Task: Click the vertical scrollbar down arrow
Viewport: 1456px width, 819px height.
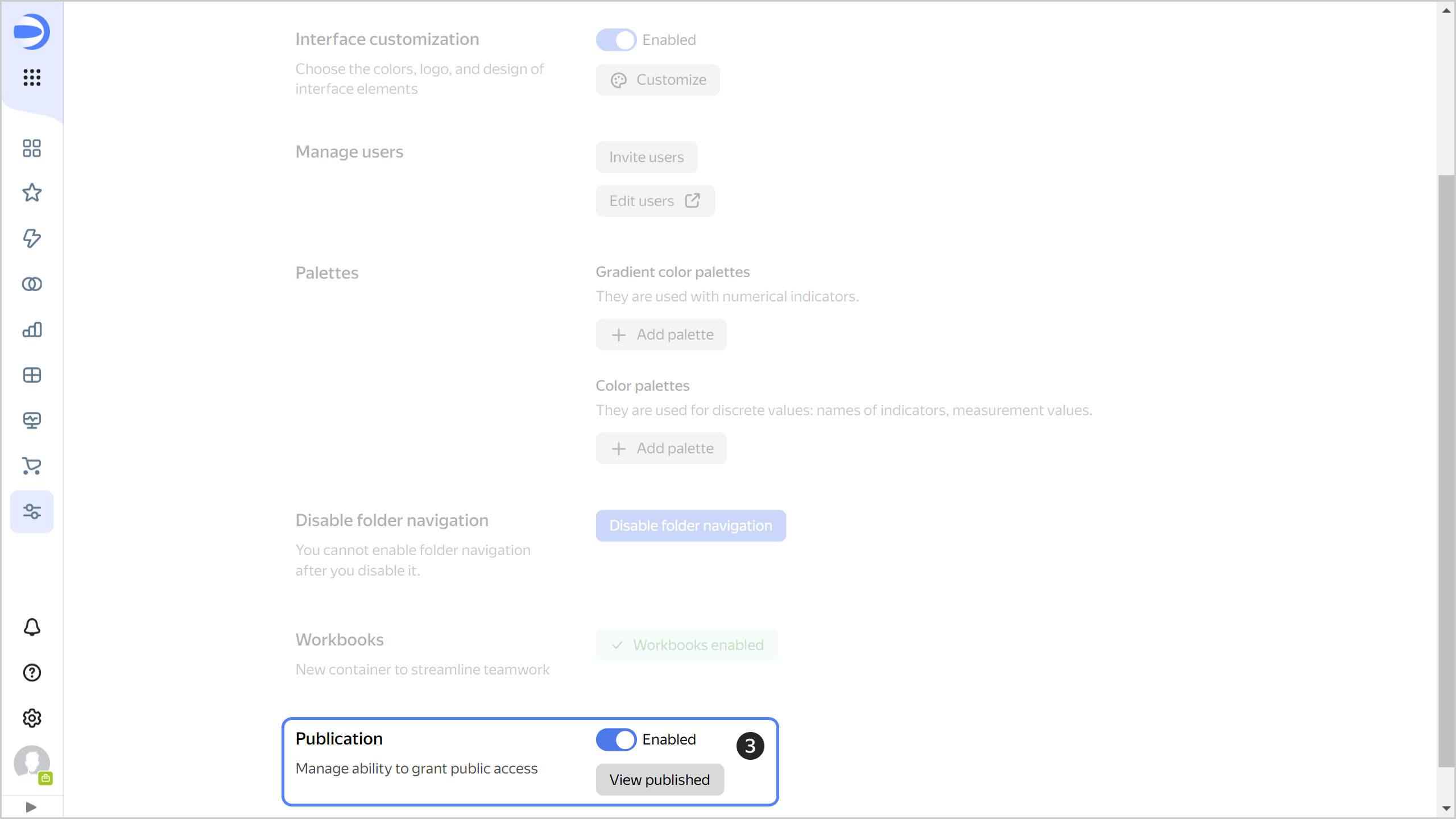Action: coord(1446,808)
